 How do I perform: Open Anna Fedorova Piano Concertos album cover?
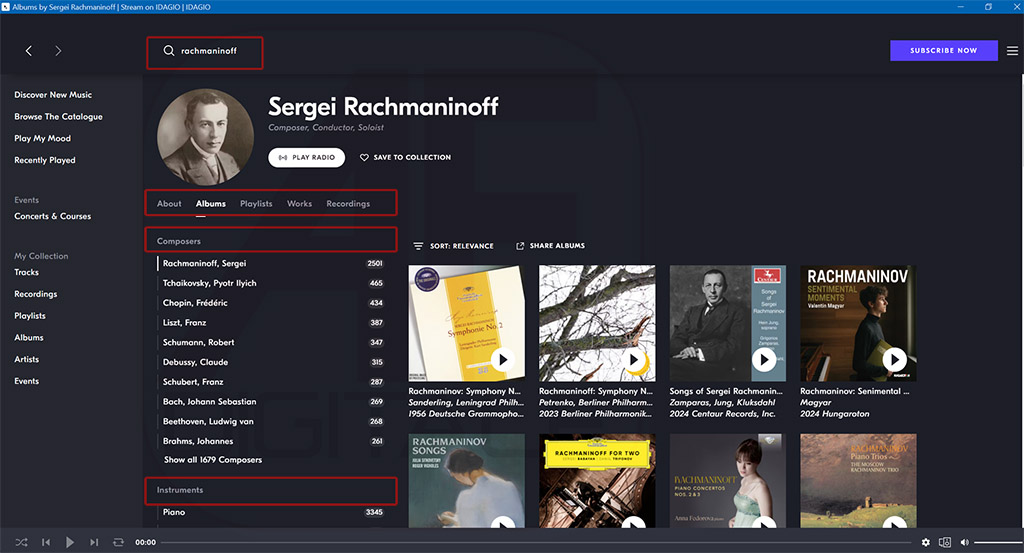click(x=728, y=481)
